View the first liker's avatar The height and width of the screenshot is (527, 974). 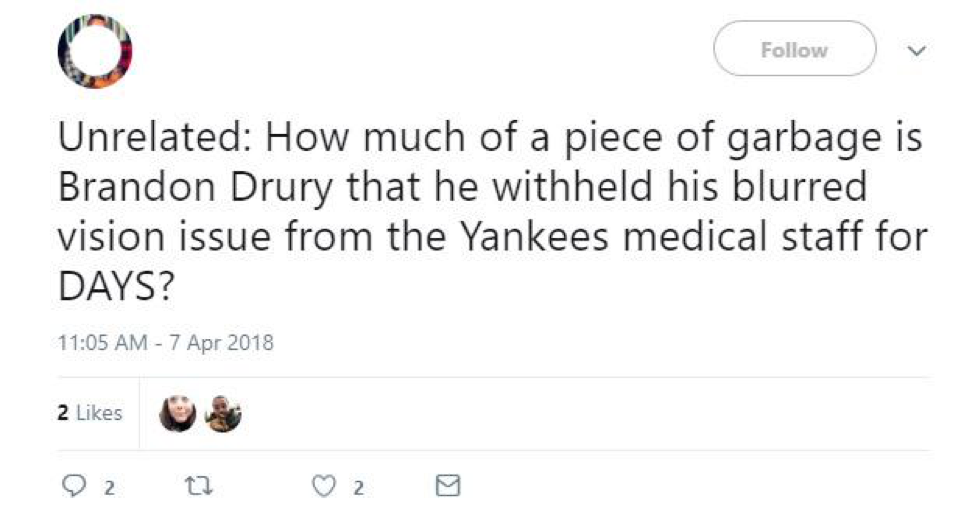click(179, 413)
